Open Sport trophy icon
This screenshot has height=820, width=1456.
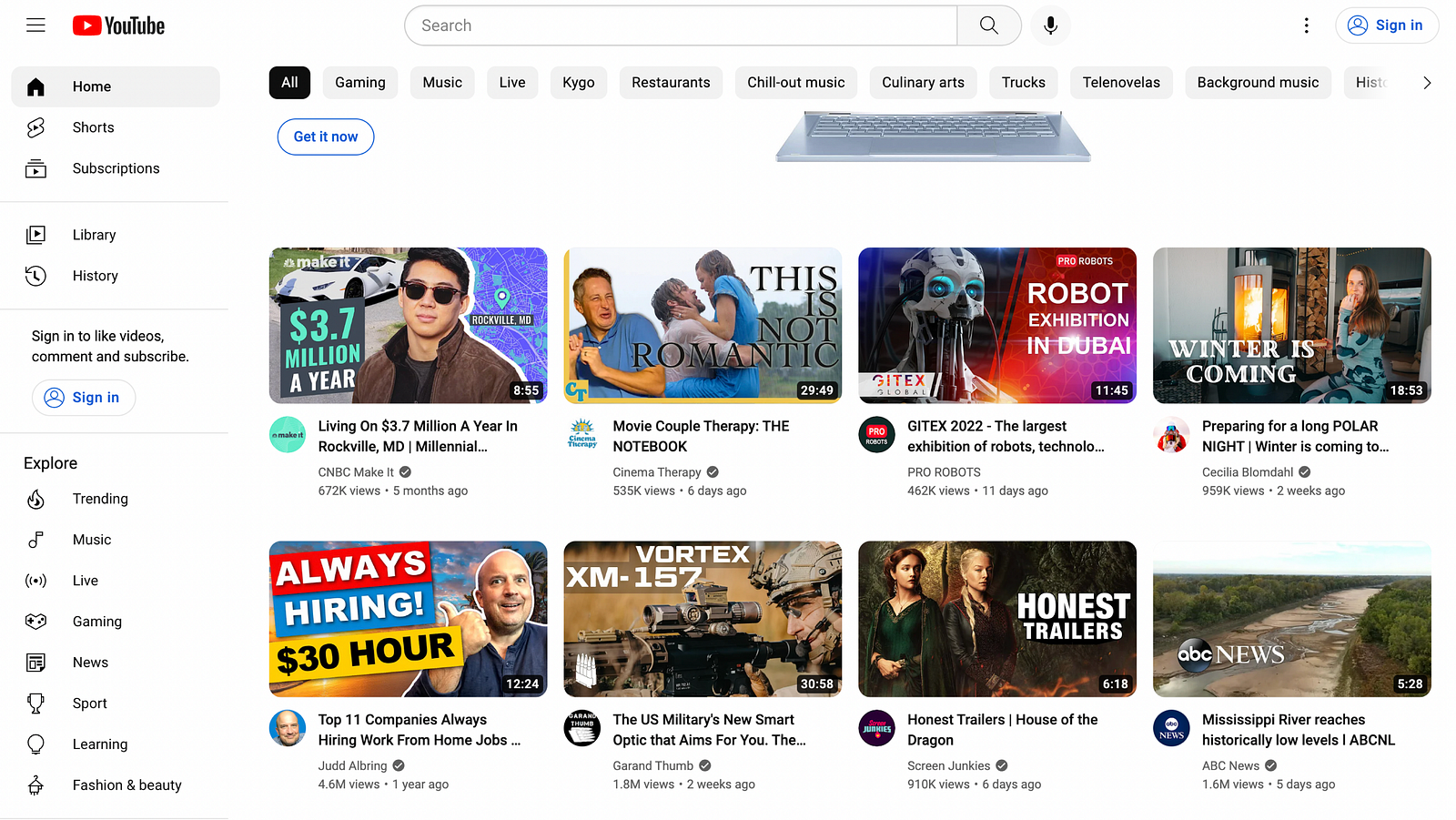tap(35, 704)
